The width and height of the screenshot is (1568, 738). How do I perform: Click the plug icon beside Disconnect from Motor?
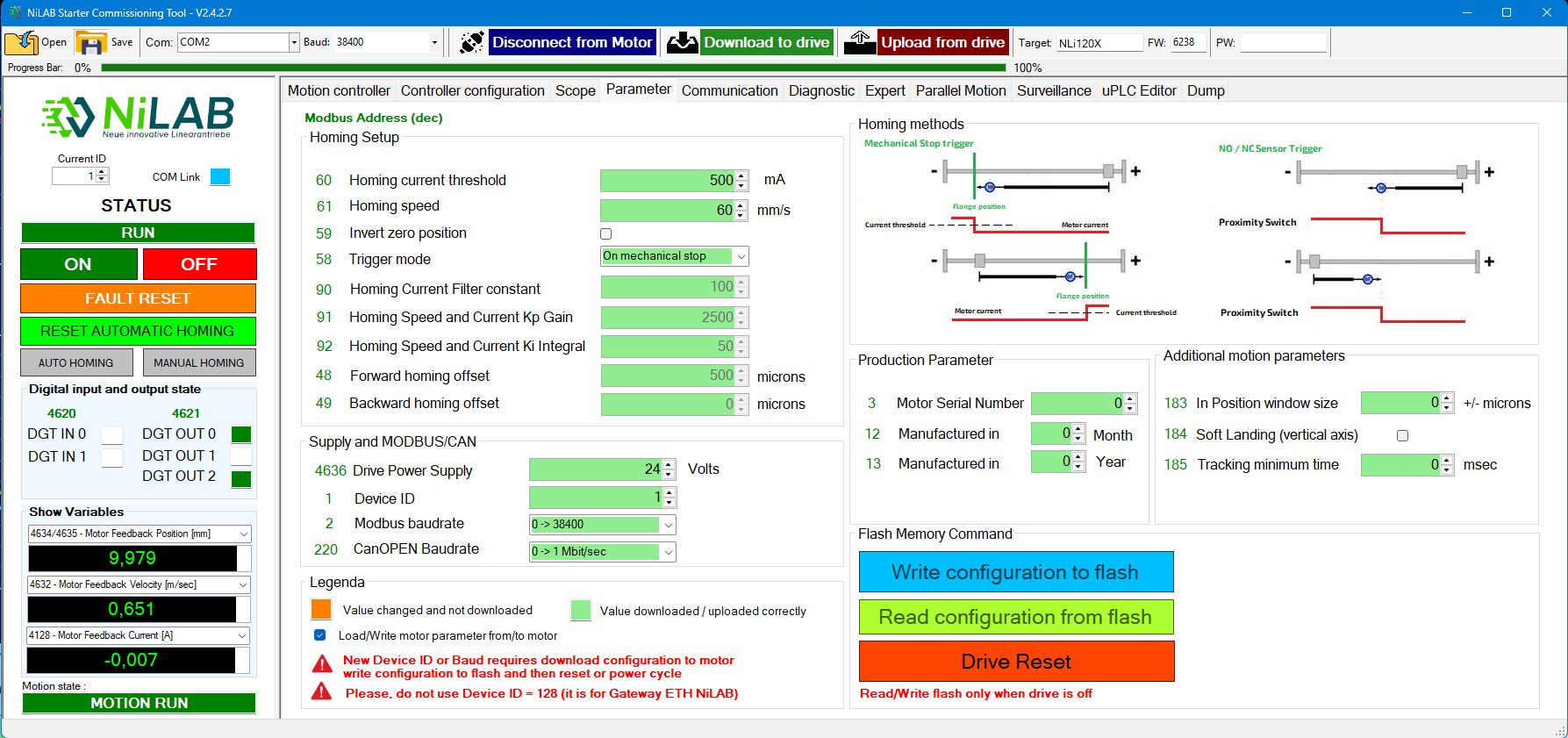471,42
